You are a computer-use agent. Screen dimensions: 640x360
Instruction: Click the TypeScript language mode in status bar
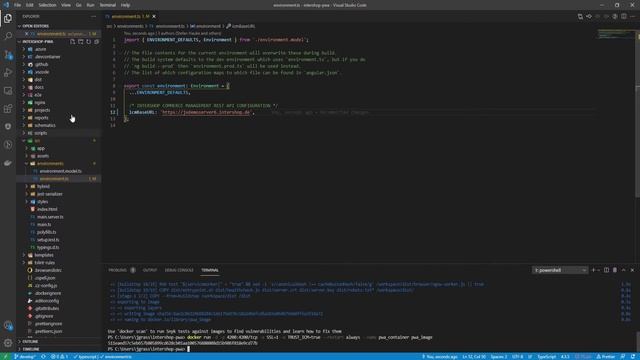(x=547, y=357)
